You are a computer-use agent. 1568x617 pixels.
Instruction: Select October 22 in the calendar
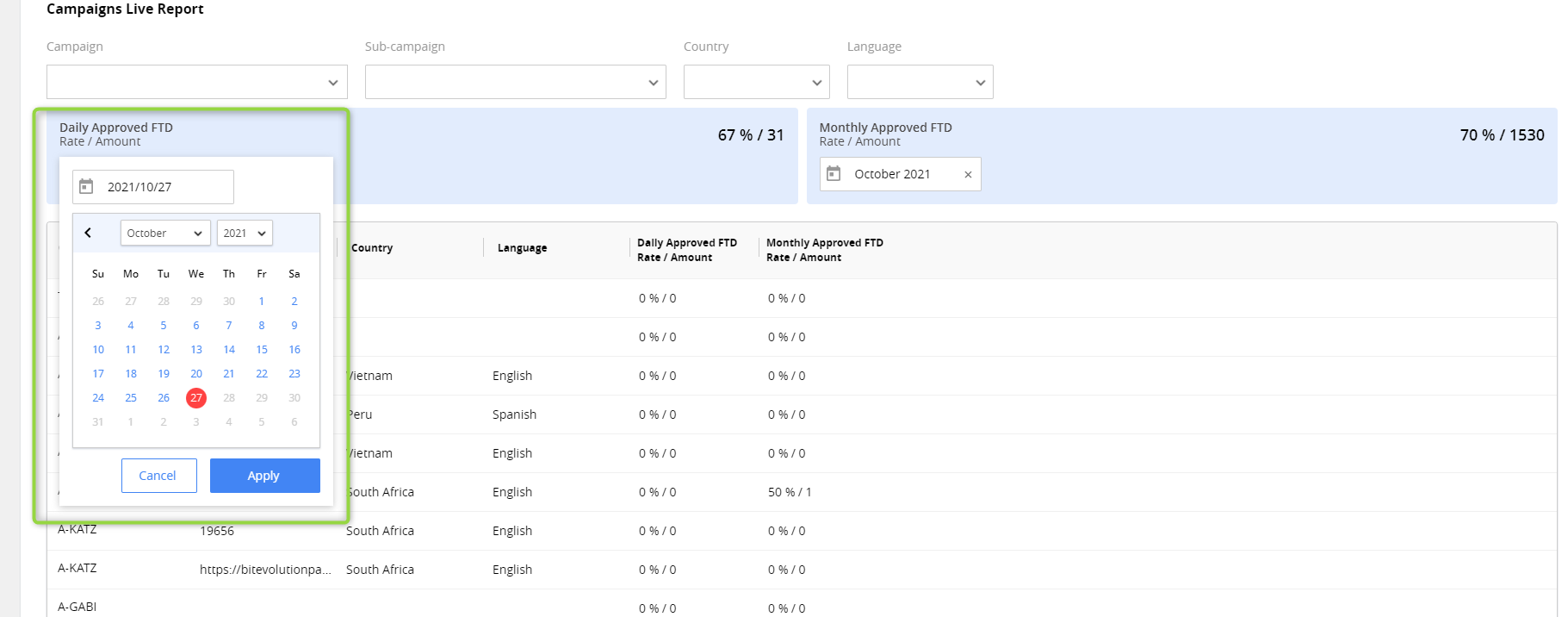click(x=262, y=374)
